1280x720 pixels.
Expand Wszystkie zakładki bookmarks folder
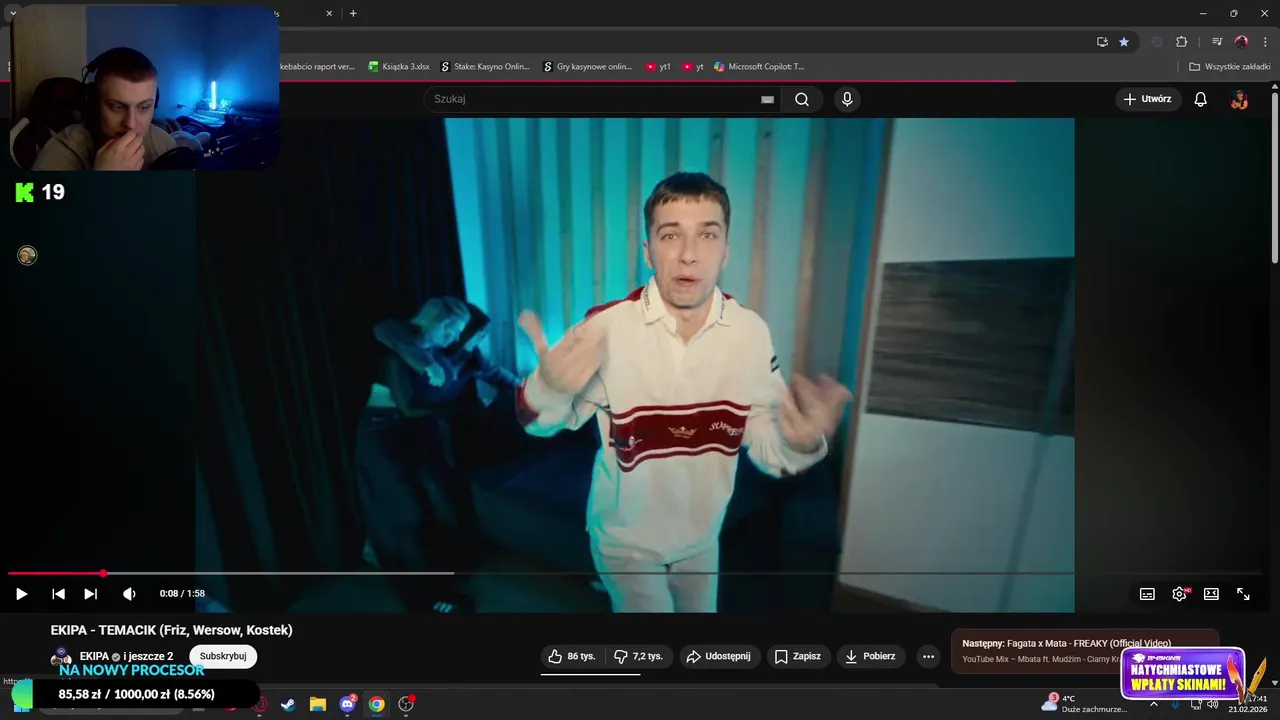[x=1229, y=67]
